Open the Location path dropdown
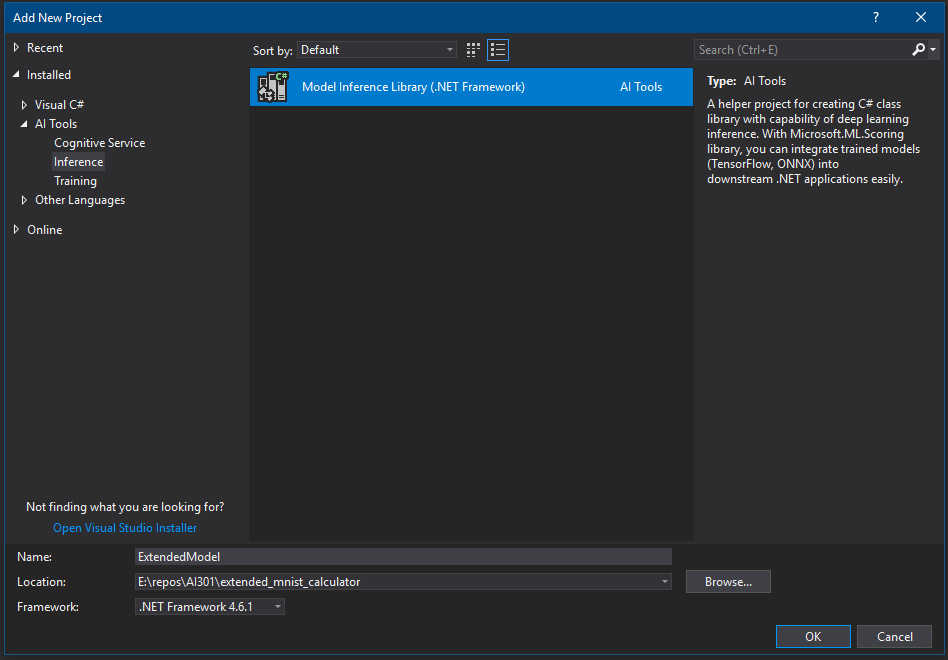 664,581
